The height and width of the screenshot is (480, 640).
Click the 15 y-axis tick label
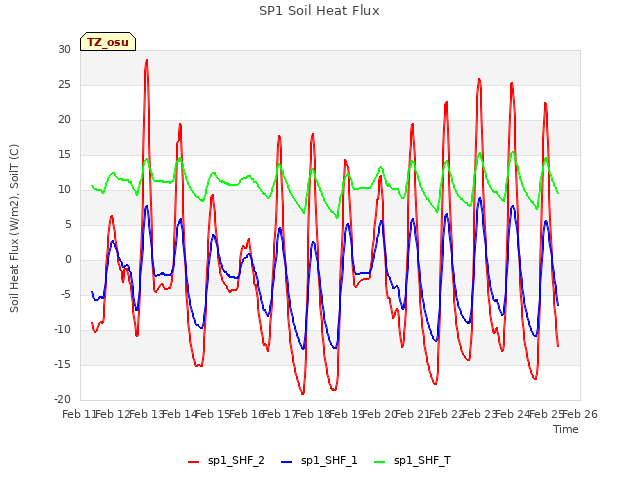coord(64,154)
